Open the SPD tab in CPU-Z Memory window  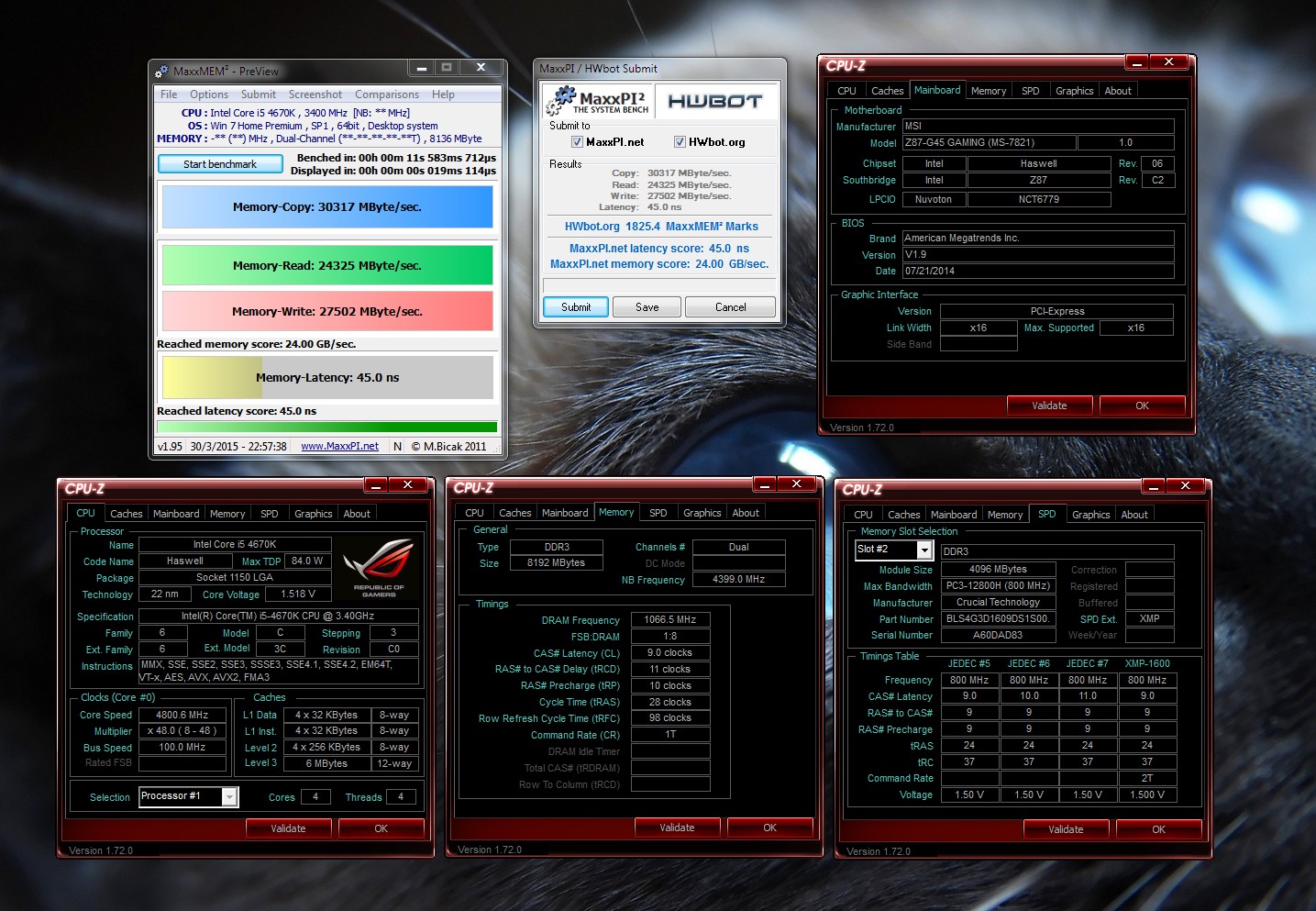tap(658, 513)
